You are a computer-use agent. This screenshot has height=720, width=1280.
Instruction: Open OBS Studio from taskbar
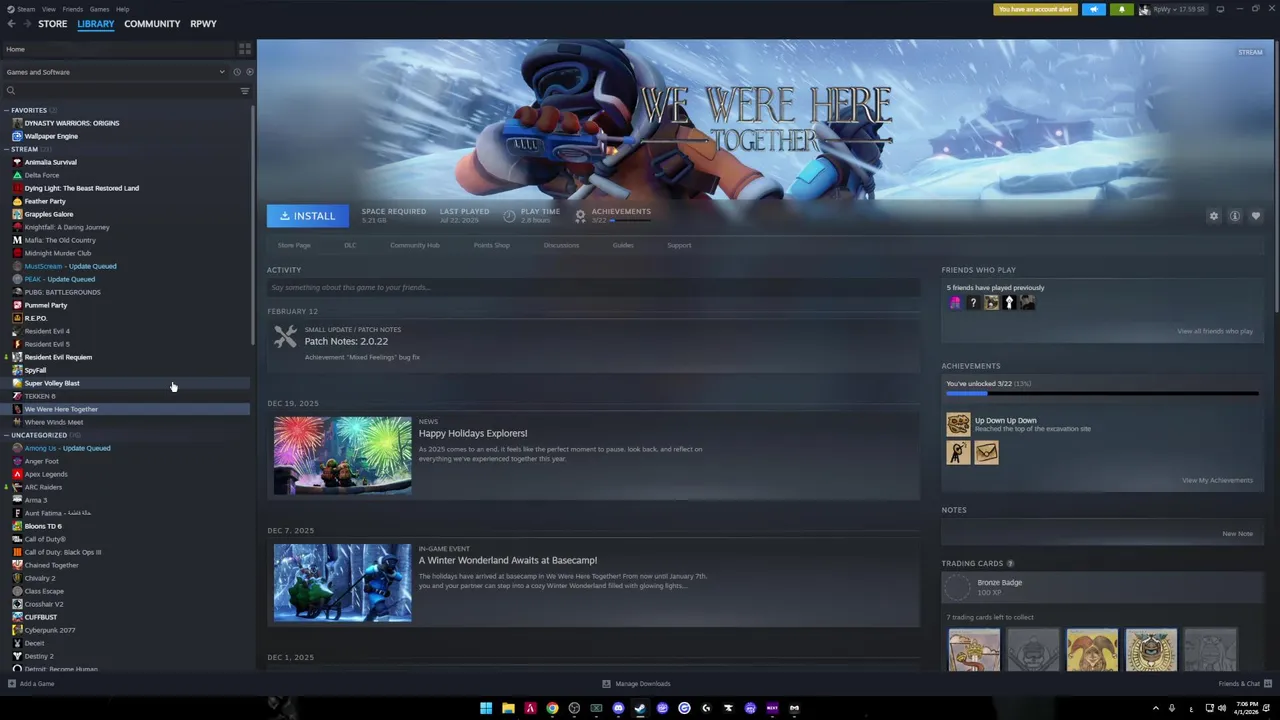pyautogui.click(x=574, y=708)
